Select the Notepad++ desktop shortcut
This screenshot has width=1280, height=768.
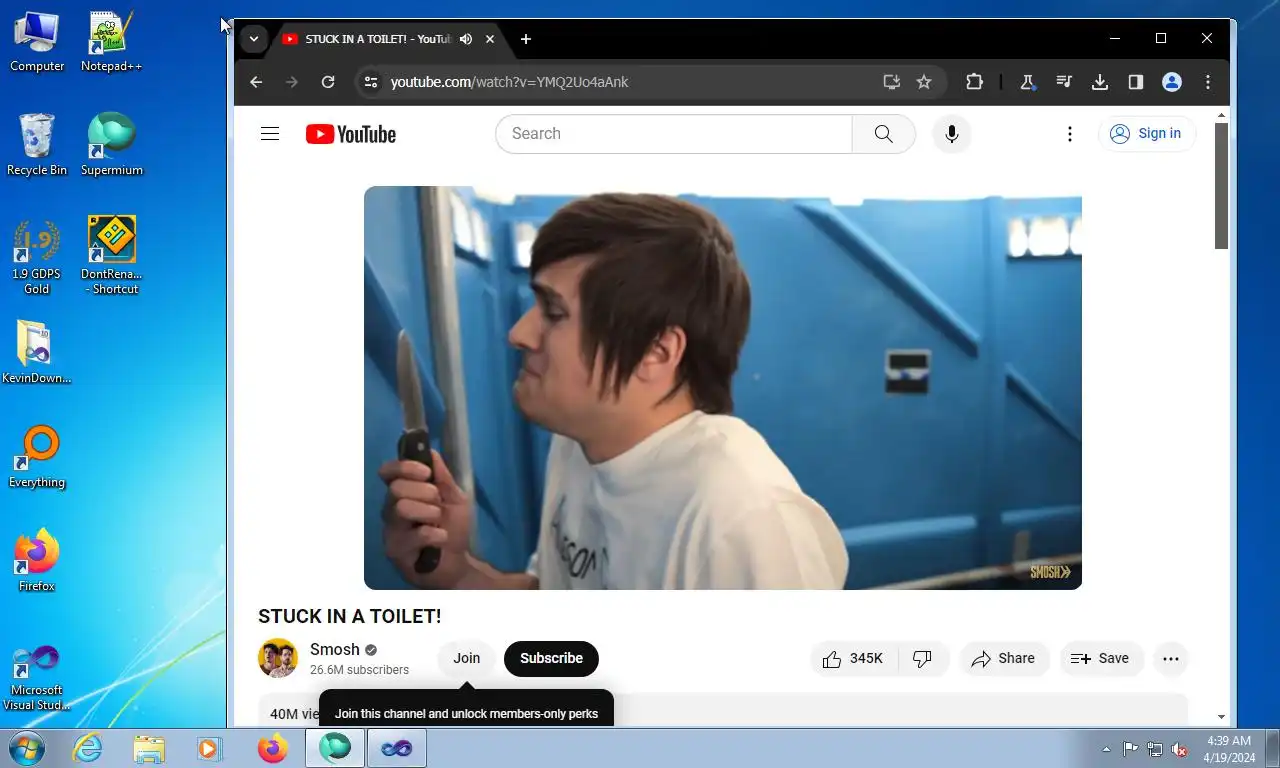[112, 42]
